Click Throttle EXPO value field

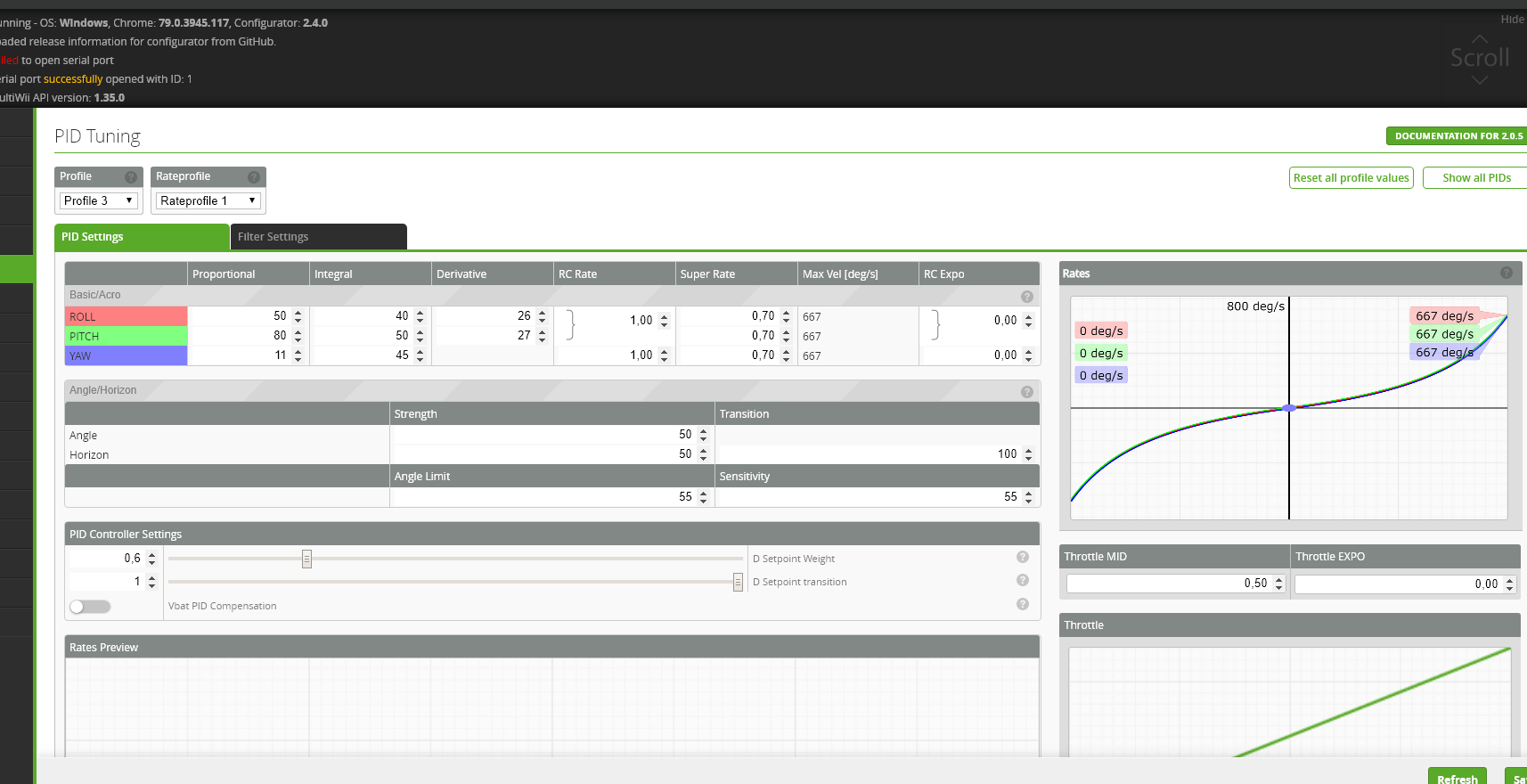coord(1405,584)
